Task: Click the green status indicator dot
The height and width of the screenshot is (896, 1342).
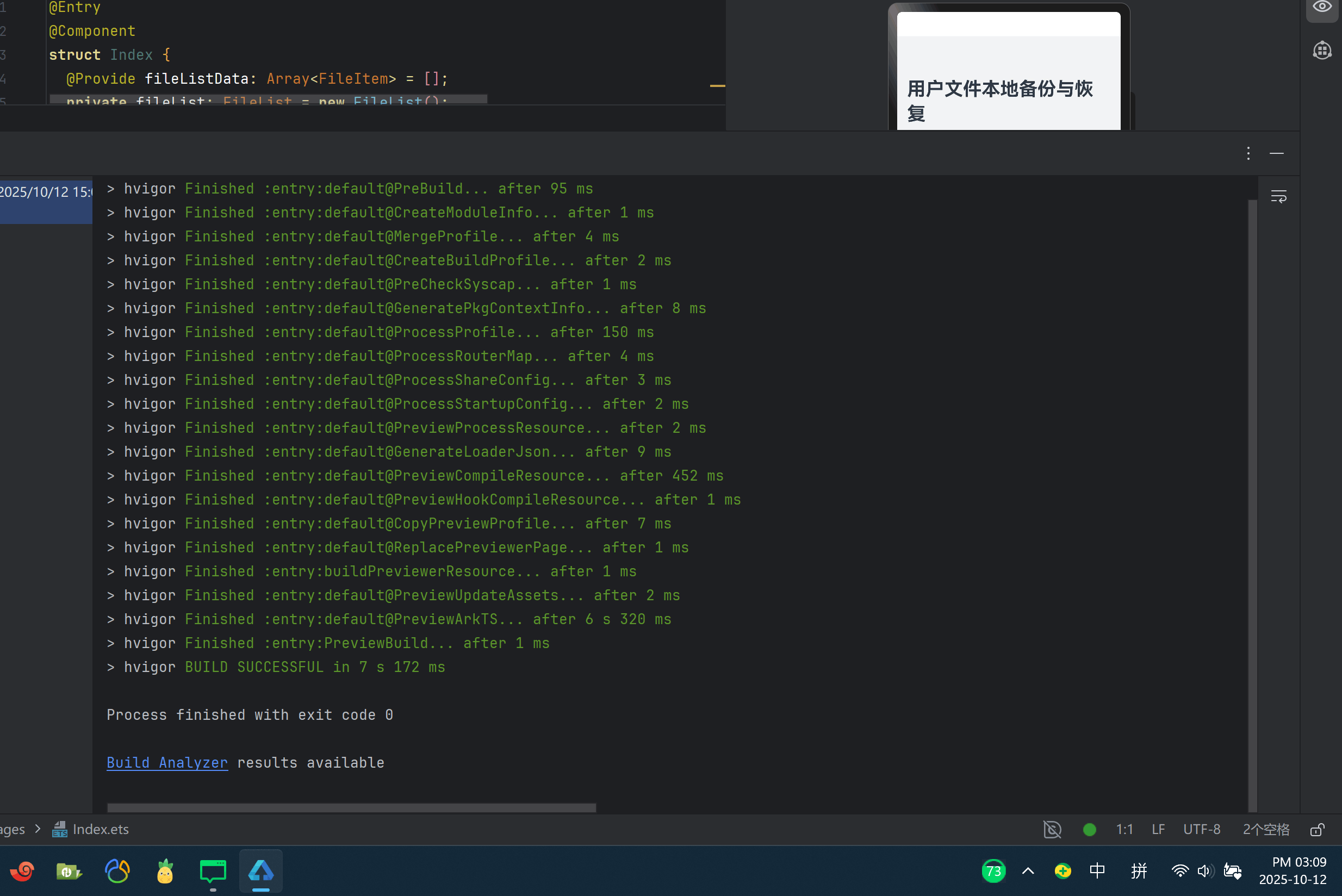Action: 1089,830
